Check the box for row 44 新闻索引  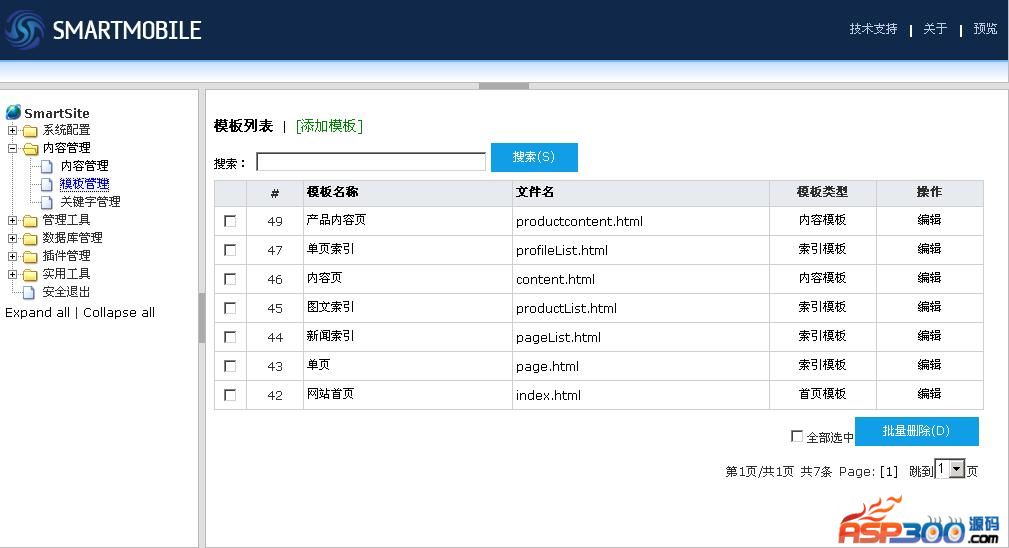[230, 337]
